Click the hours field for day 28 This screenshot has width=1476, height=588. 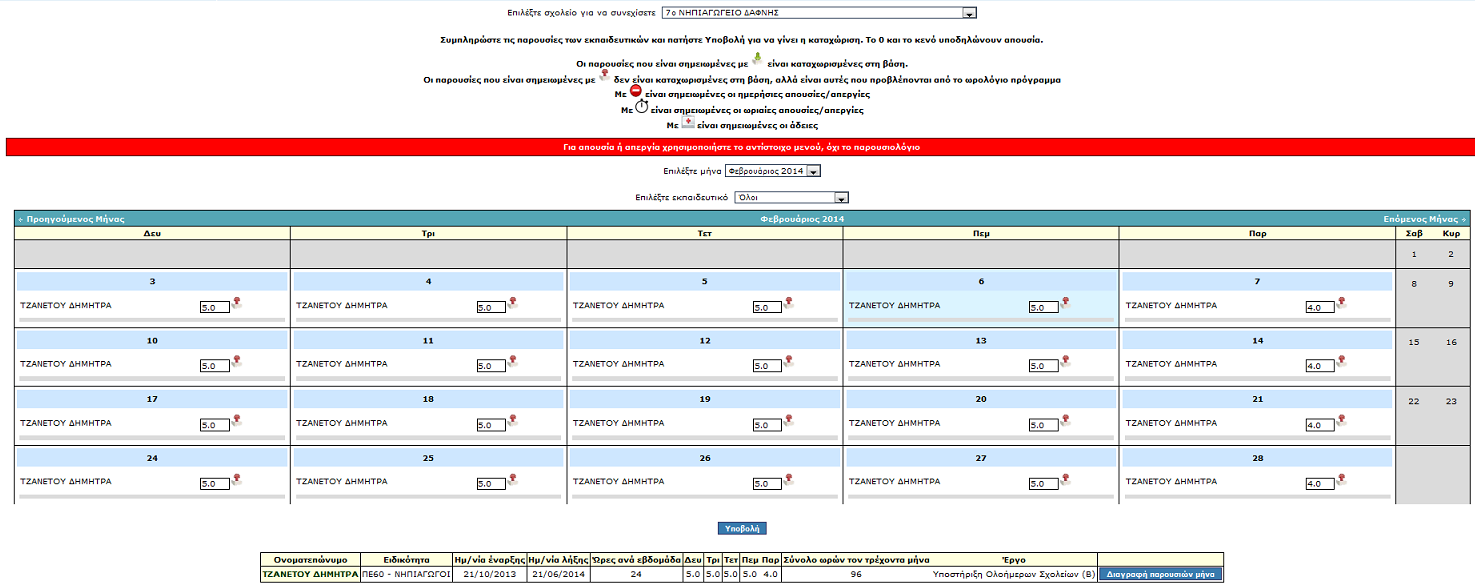[x=1319, y=484]
